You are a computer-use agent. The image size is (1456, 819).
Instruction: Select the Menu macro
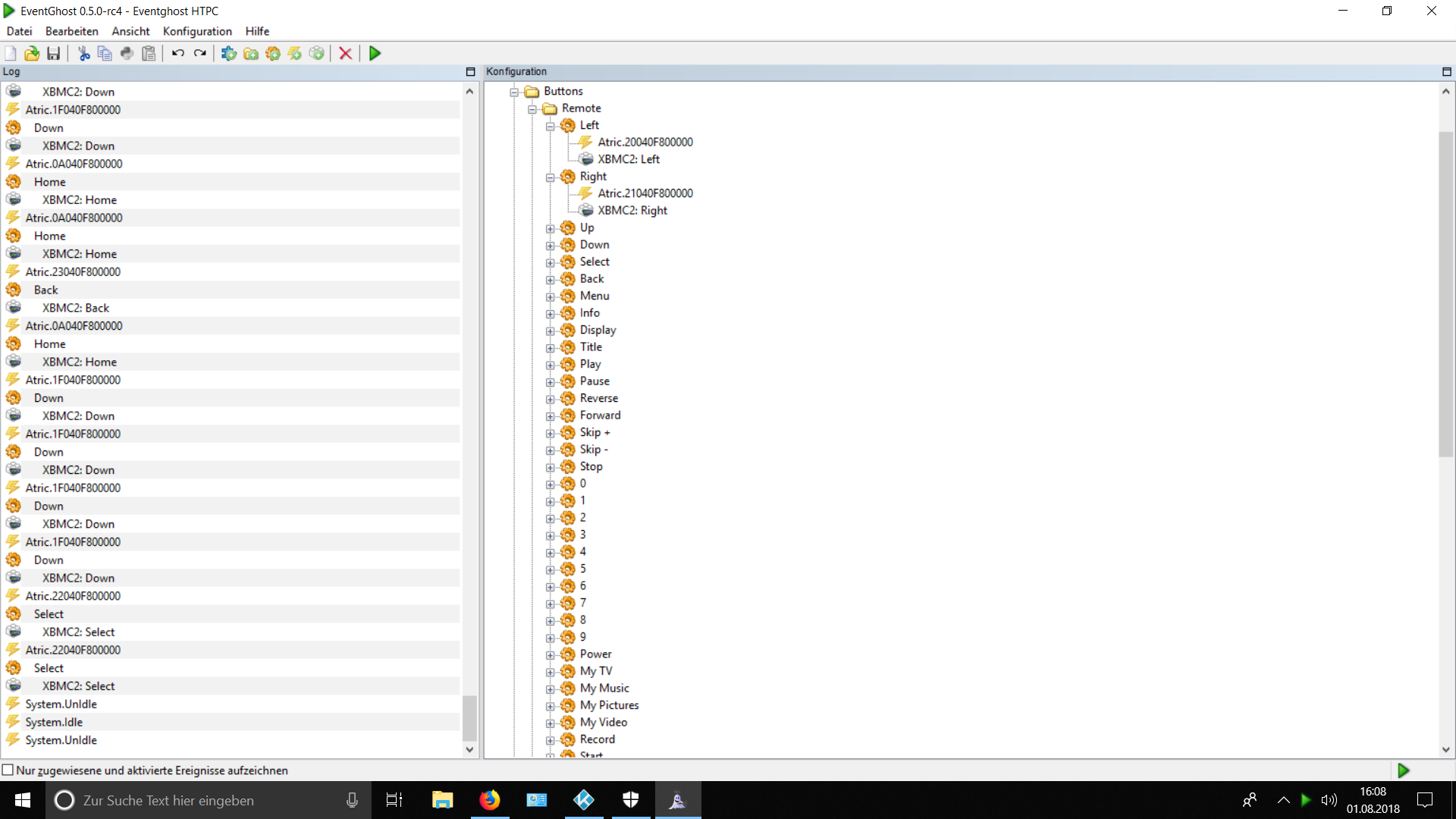594,296
